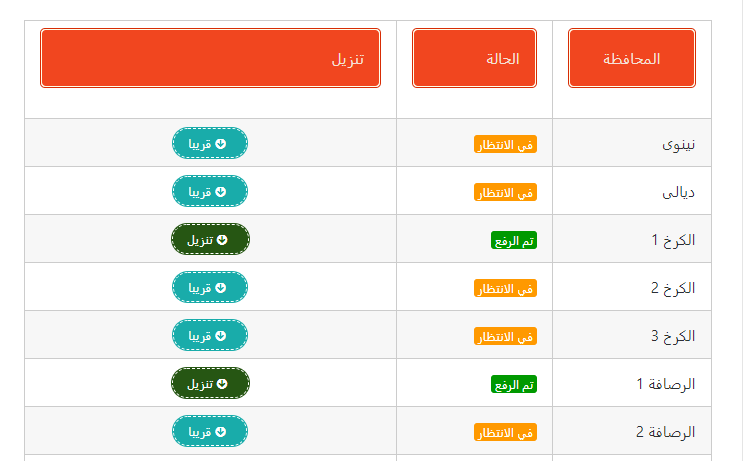Click the قريبا button in the نينوى row

(x=210, y=143)
